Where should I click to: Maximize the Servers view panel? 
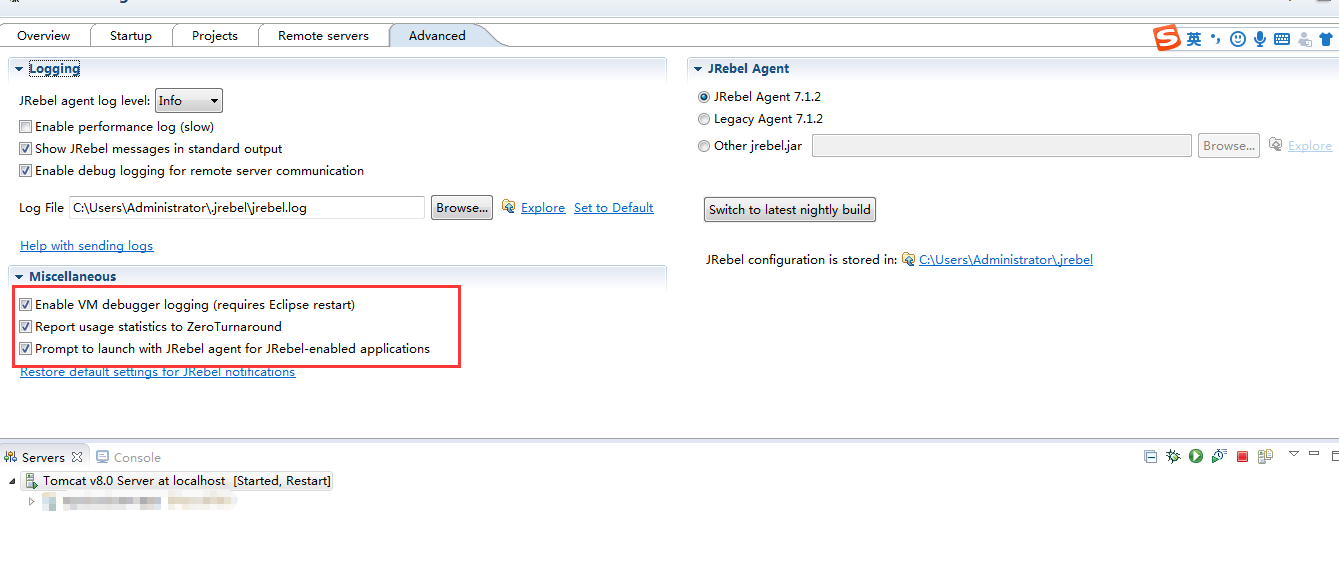coord(1333,455)
